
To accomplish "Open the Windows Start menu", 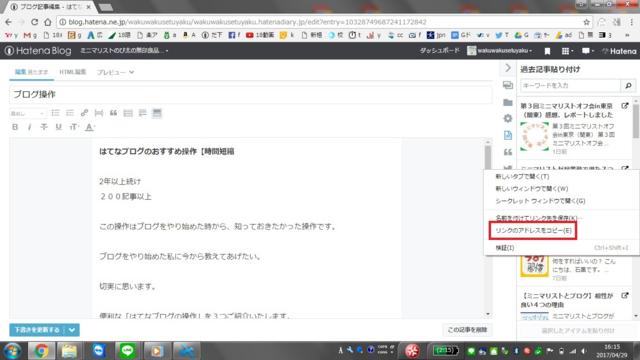I will click(13, 351).
